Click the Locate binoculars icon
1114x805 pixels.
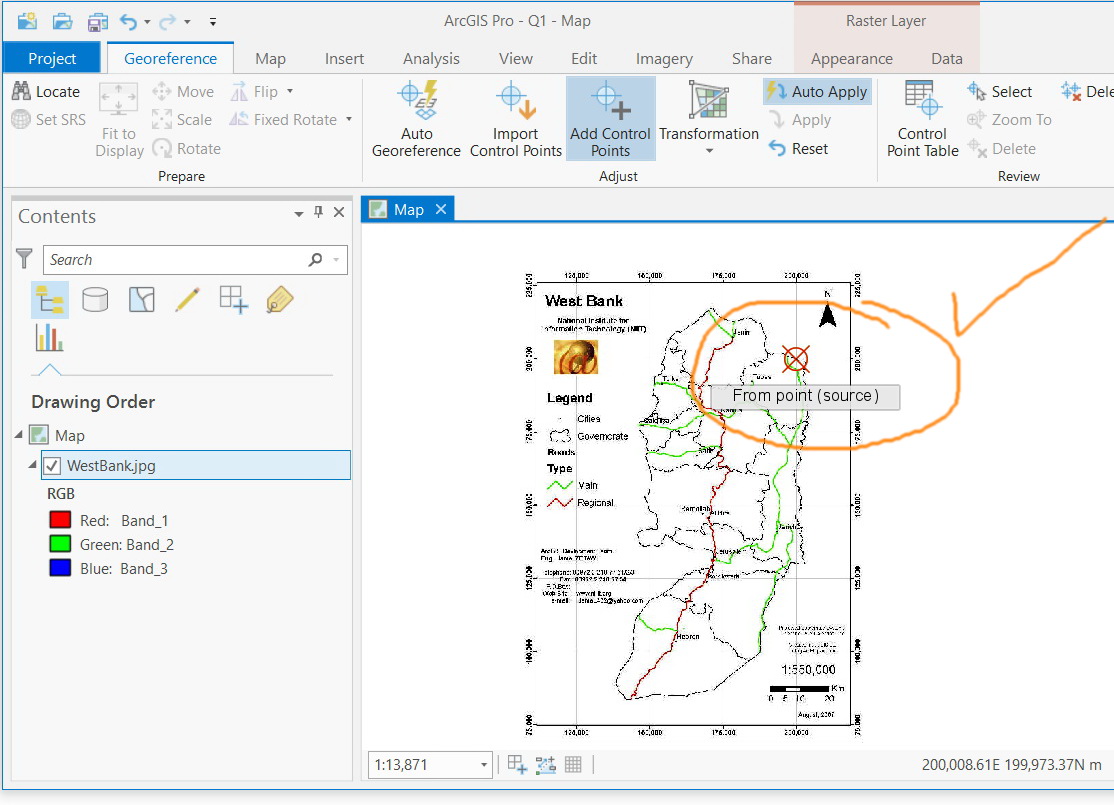pos(22,92)
